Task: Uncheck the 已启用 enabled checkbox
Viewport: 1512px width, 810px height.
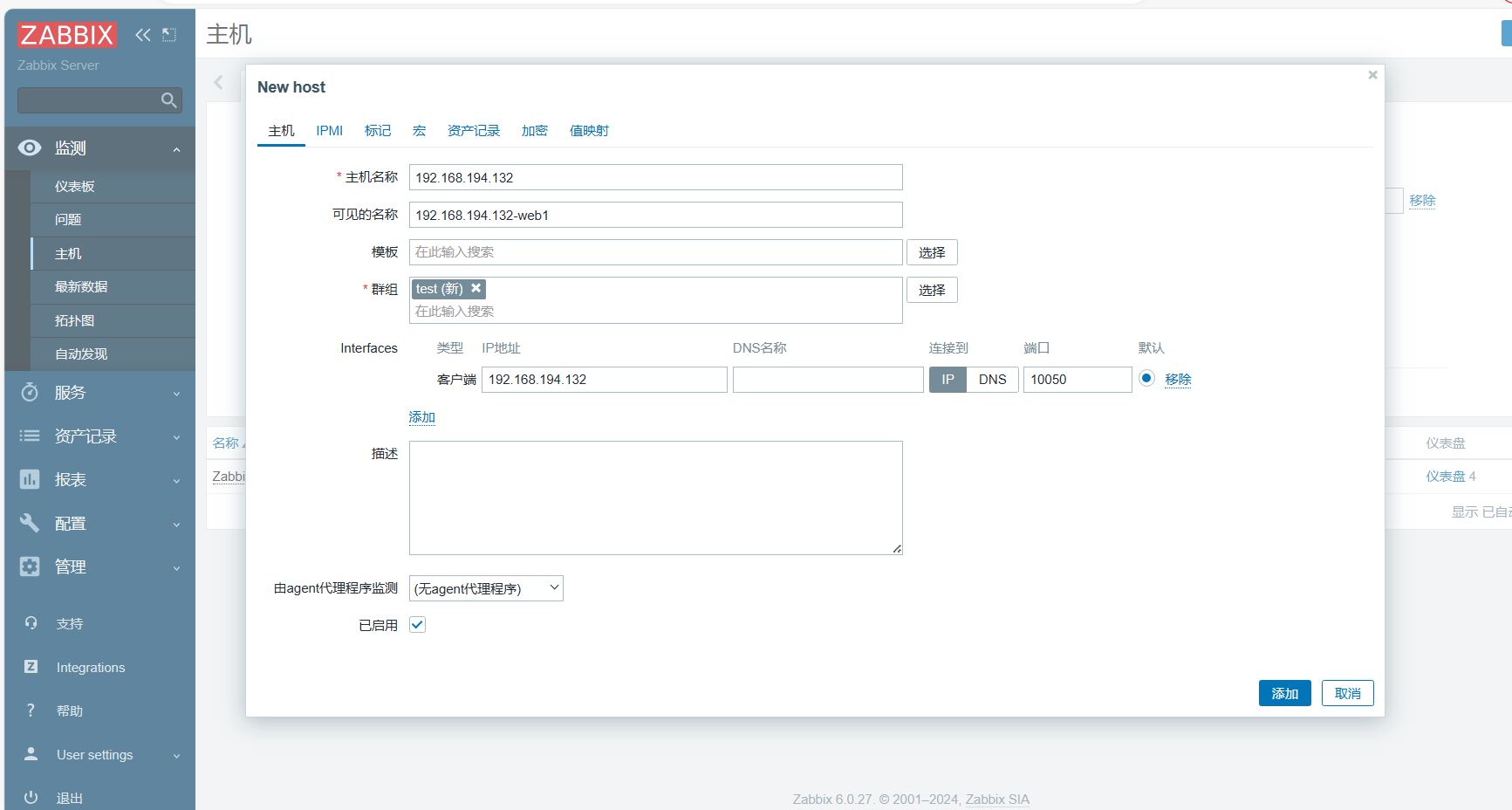Action: (418, 625)
